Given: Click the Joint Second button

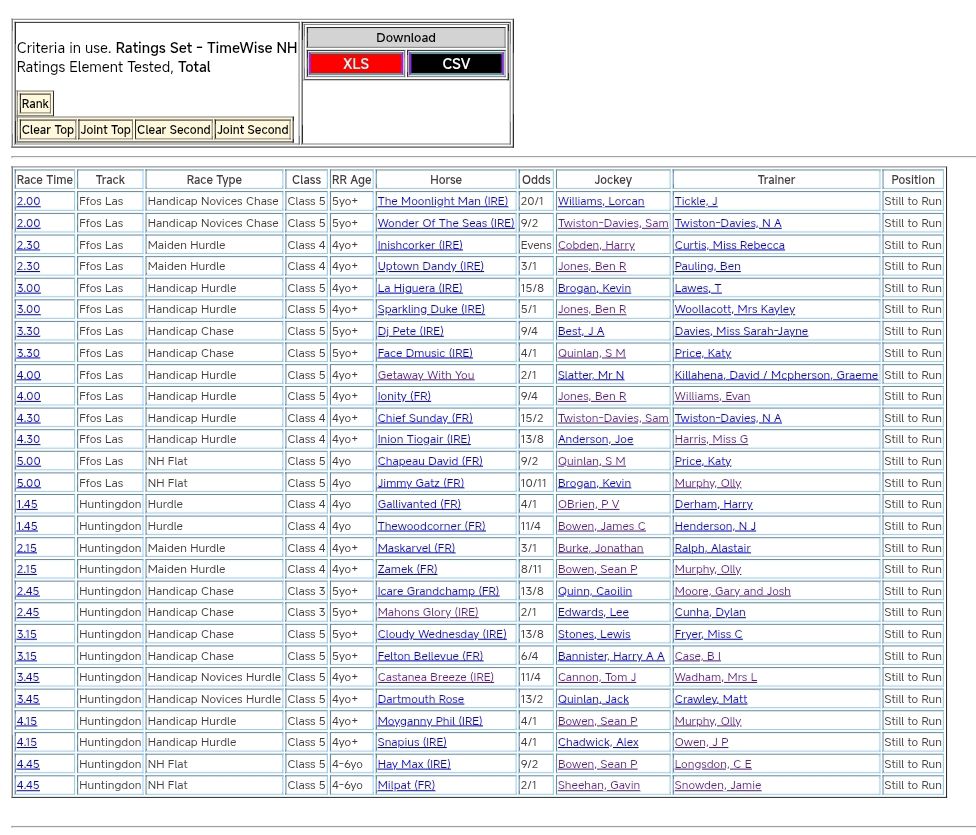Looking at the screenshot, I should coord(253,130).
